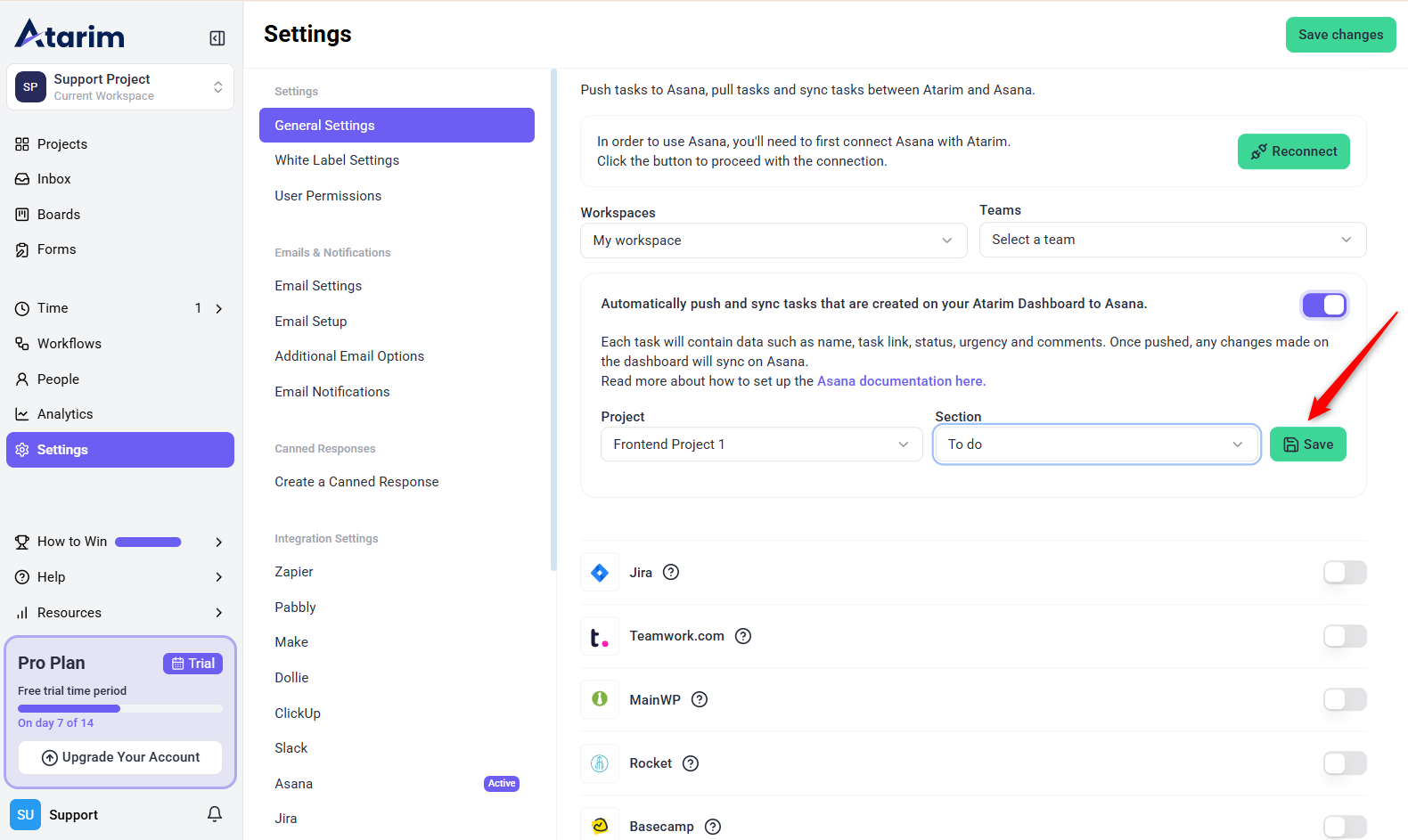The image size is (1408, 840).
Task: Open the Select a team dropdown
Action: 1172,240
